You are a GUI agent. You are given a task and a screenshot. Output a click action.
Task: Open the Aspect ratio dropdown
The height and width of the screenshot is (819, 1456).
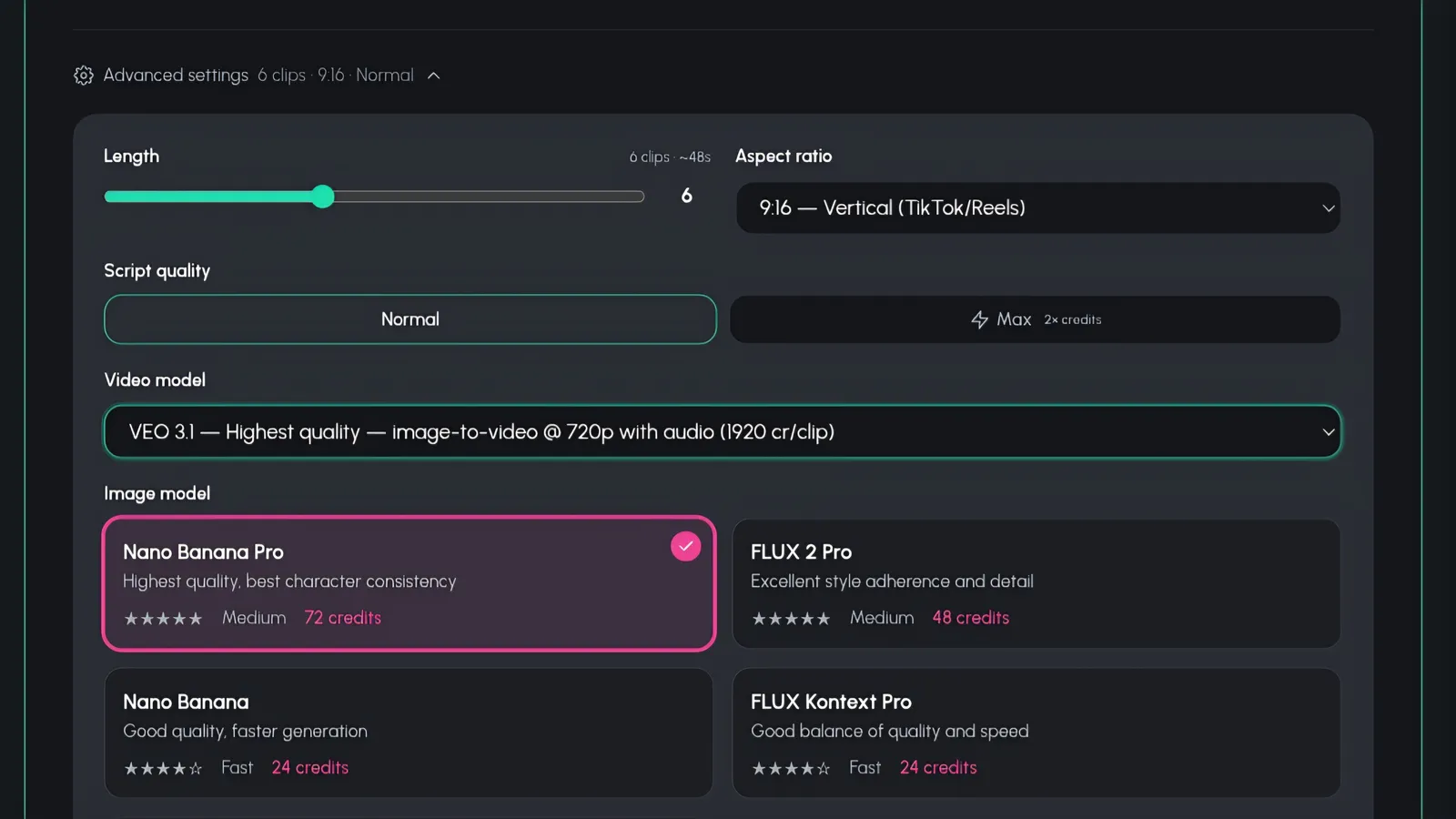click(1037, 208)
